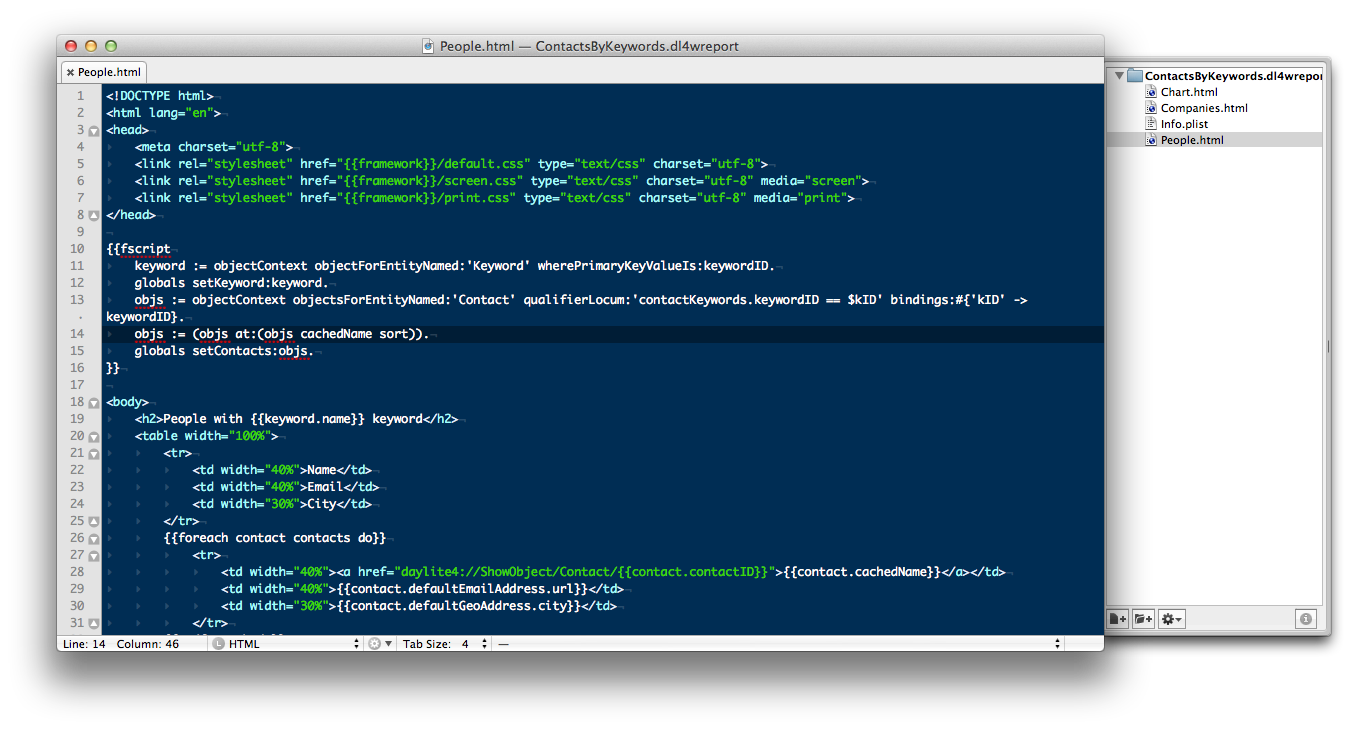Image resolution: width=1347 pixels, height=730 pixels.
Task: Click the title bar People.html document icon
Action: click(428, 46)
